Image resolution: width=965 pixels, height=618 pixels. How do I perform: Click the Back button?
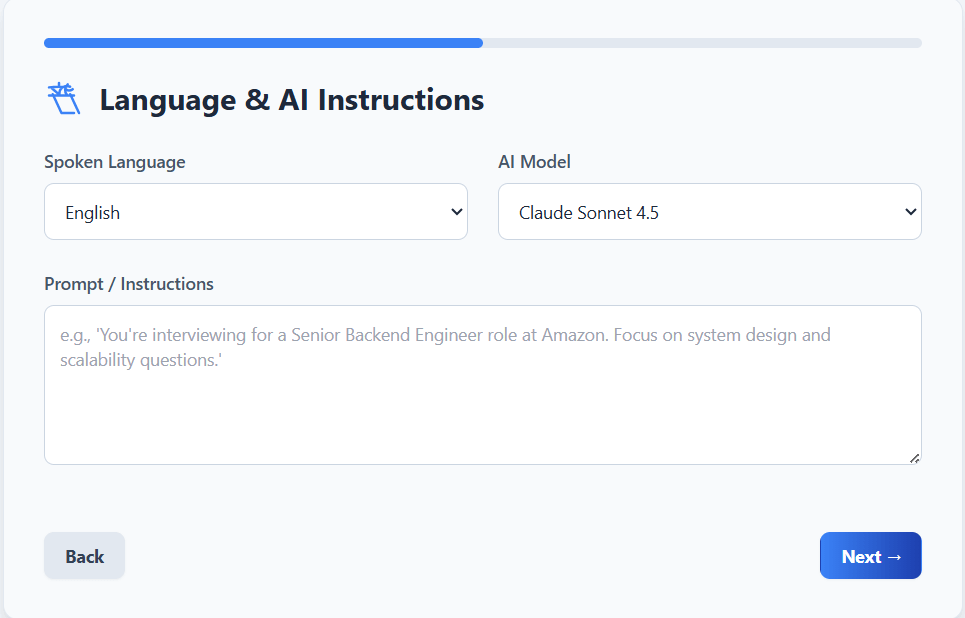coord(84,556)
